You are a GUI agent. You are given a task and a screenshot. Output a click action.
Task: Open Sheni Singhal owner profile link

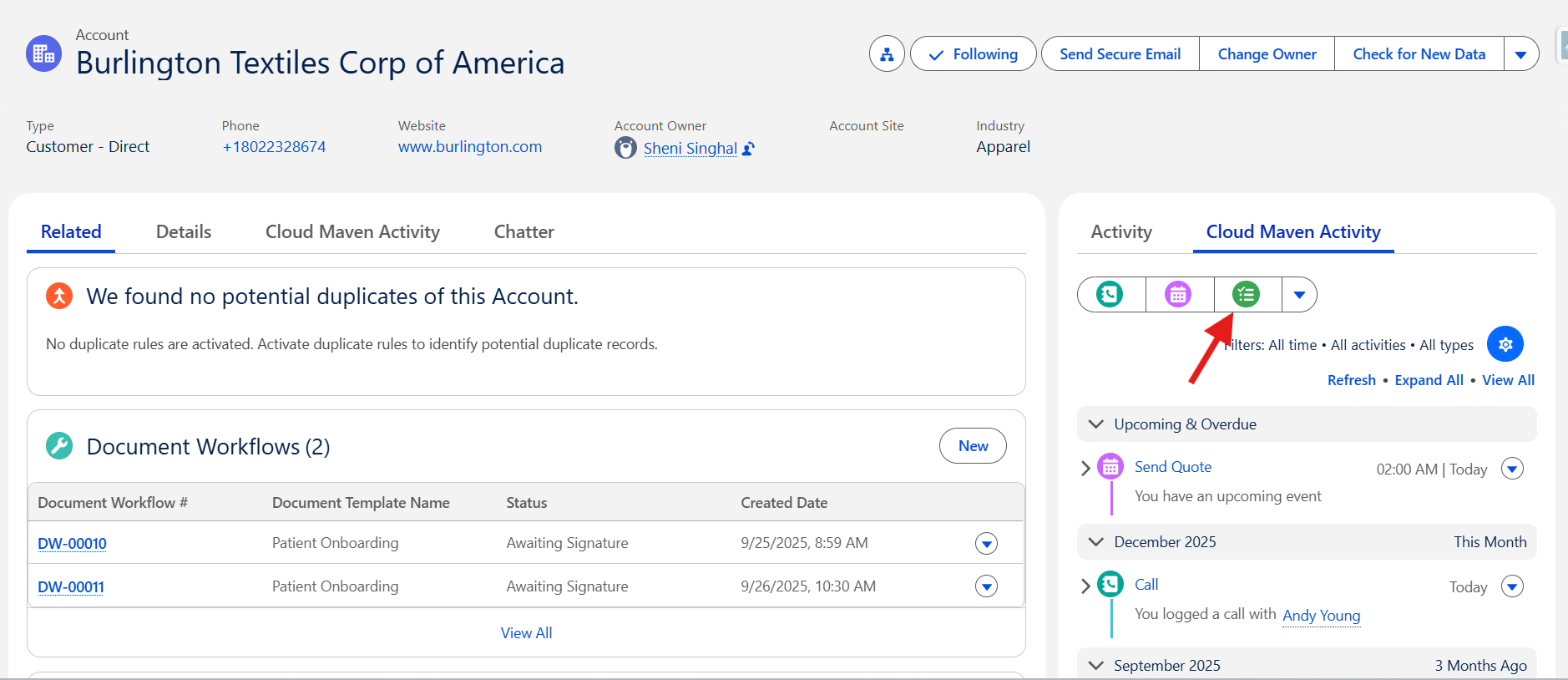coord(690,149)
